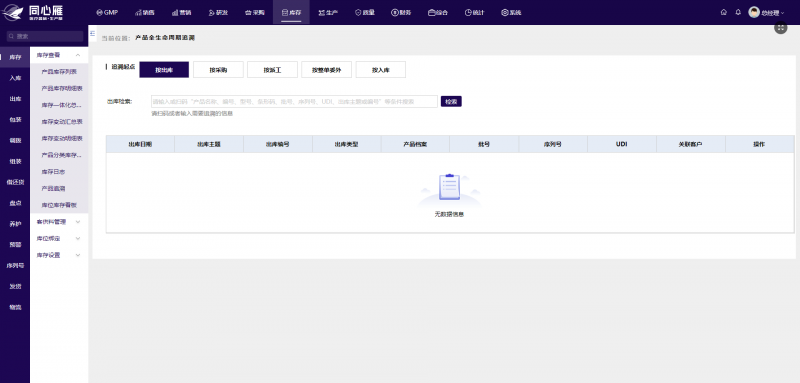Click the 出库日期 column header
Image resolution: width=800 pixels, height=383 pixels.
pyautogui.click(x=140, y=144)
